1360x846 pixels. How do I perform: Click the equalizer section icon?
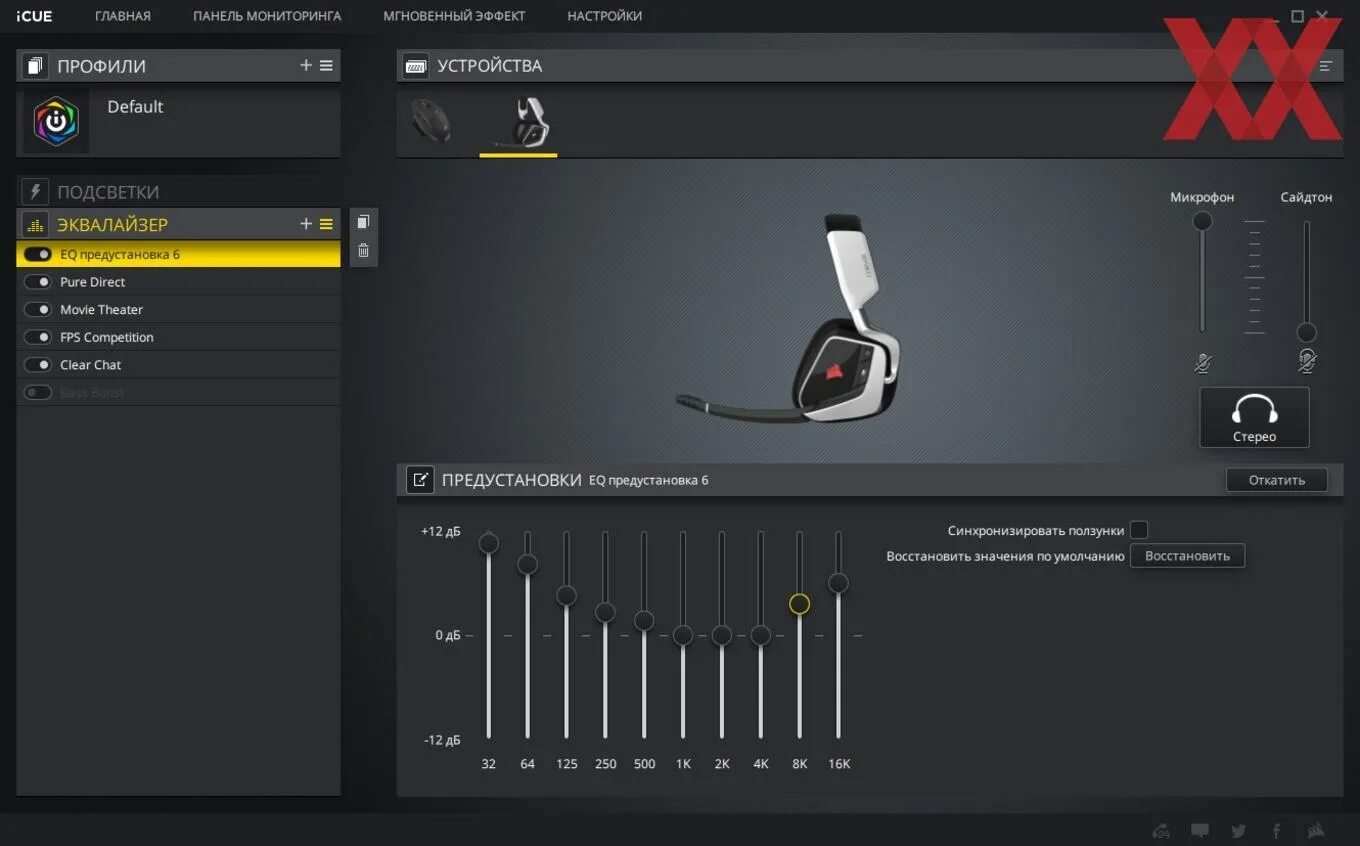[35, 224]
